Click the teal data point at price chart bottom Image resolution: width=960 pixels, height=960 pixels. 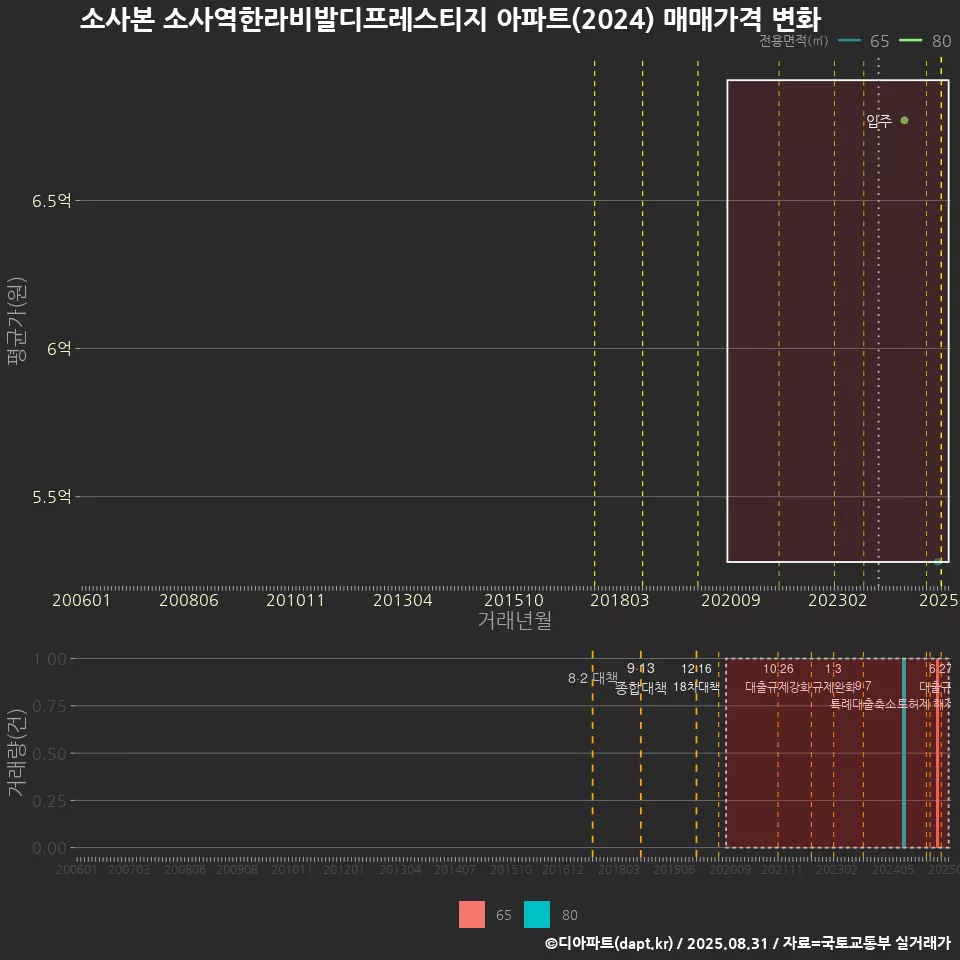[937, 561]
